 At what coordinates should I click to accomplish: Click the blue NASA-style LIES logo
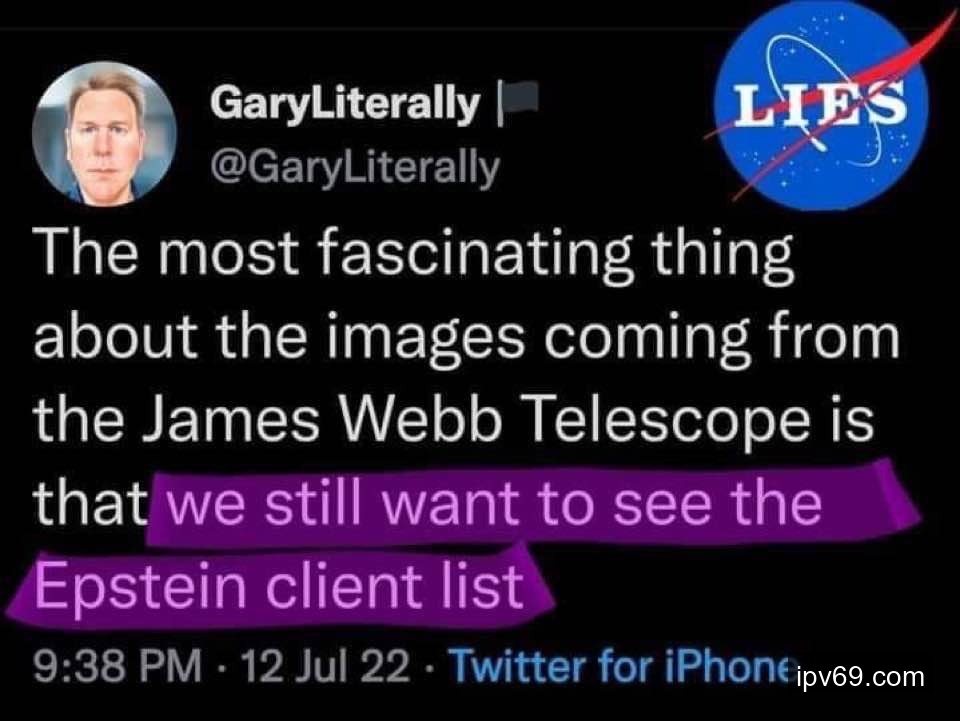(823, 105)
